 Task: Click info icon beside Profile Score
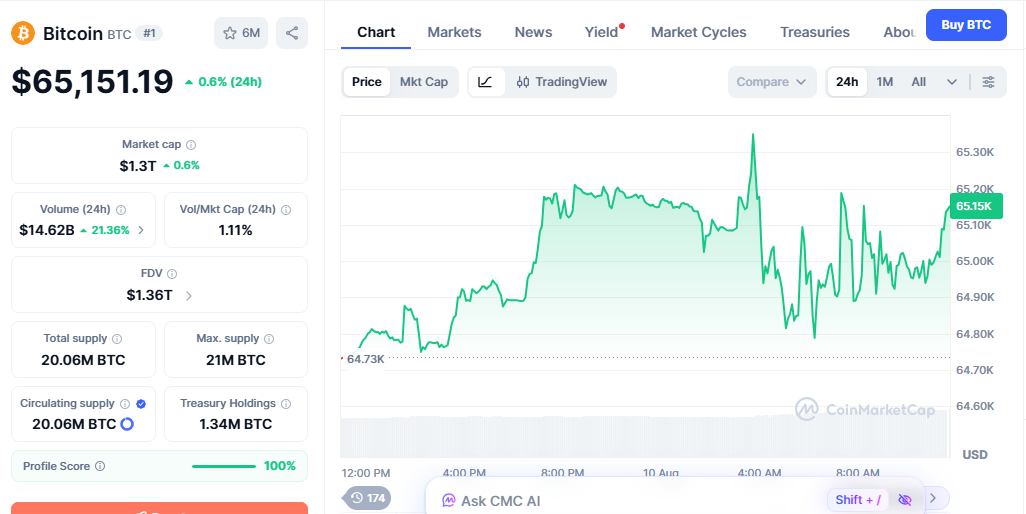[100, 466]
